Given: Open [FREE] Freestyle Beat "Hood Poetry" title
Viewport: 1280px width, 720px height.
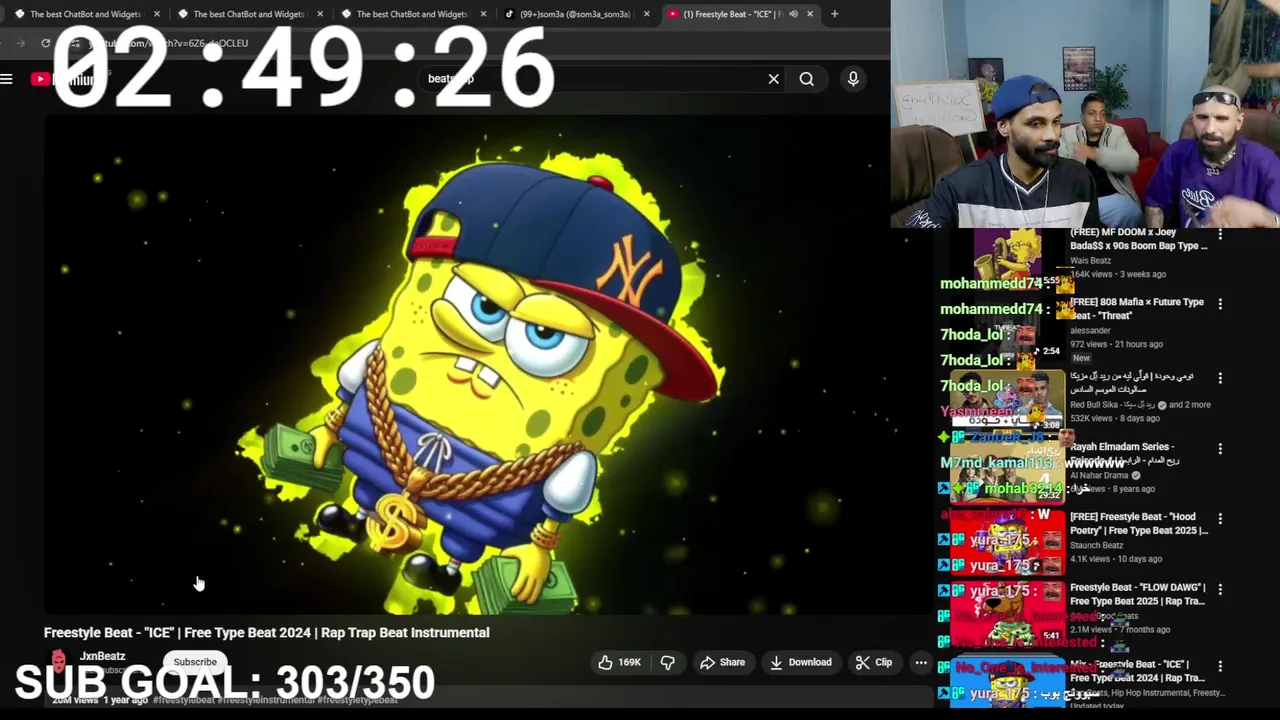Looking at the screenshot, I should click(x=1138, y=524).
